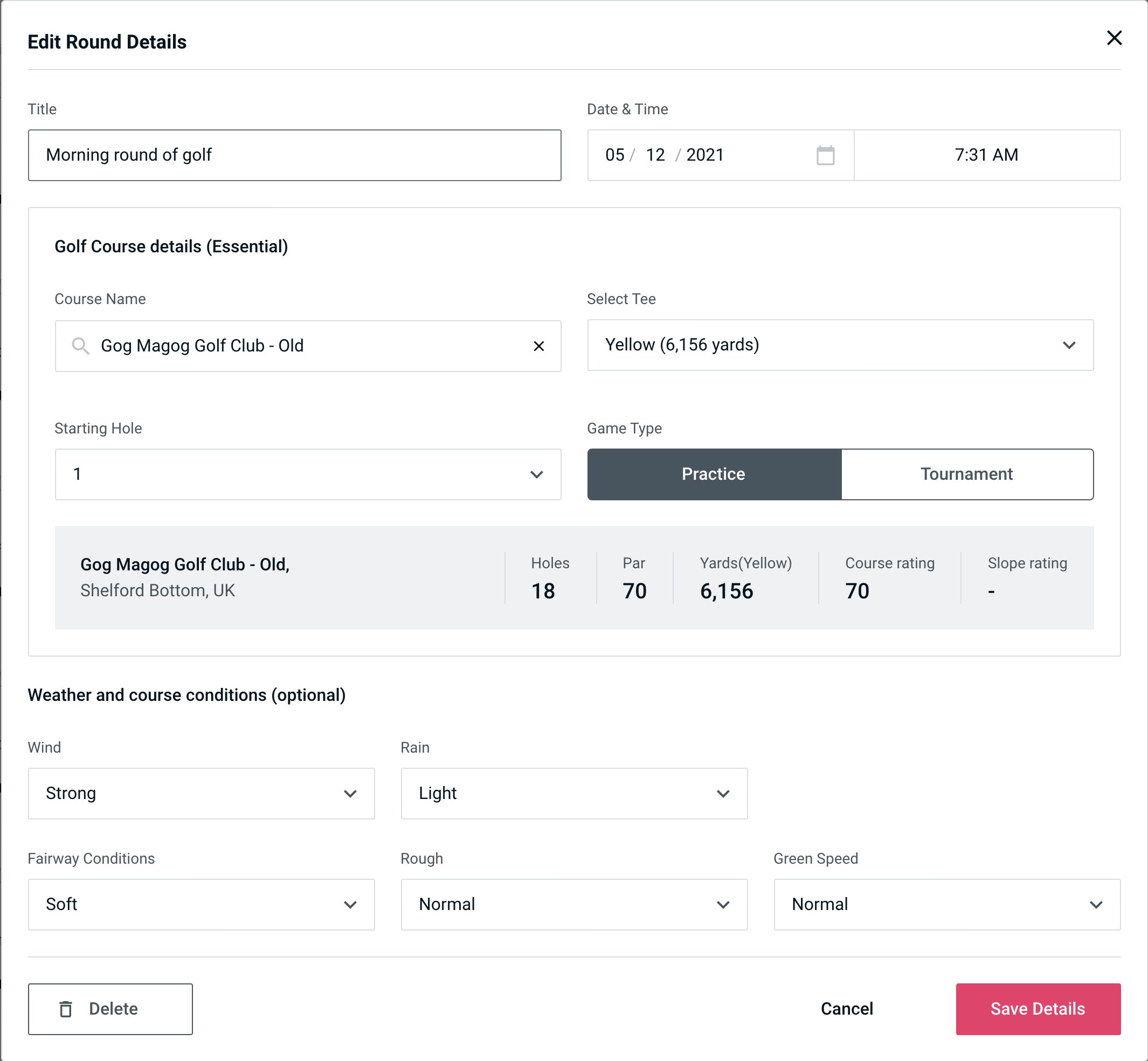Image resolution: width=1148 pixels, height=1061 pixels.
Task: Click the search icon in Course Name field
Action: click(x=81, y=345)
